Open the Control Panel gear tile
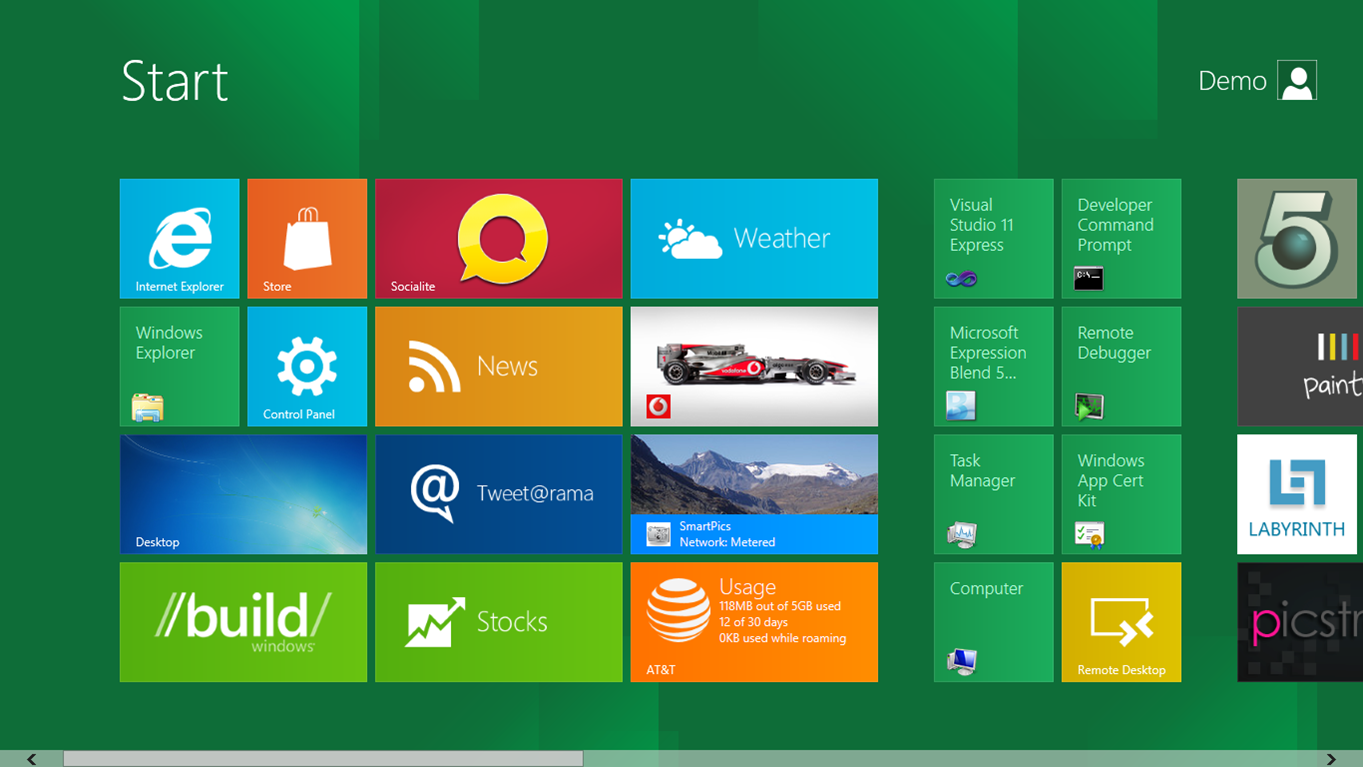1363x767 pixels. click(307, 367)
